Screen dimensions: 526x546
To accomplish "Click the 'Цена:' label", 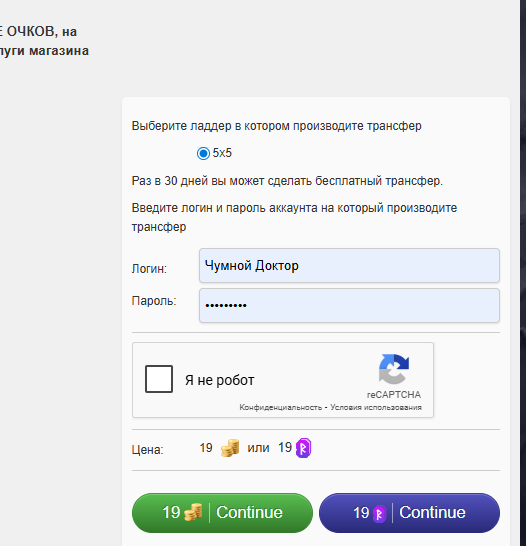I will click(148, 450).
